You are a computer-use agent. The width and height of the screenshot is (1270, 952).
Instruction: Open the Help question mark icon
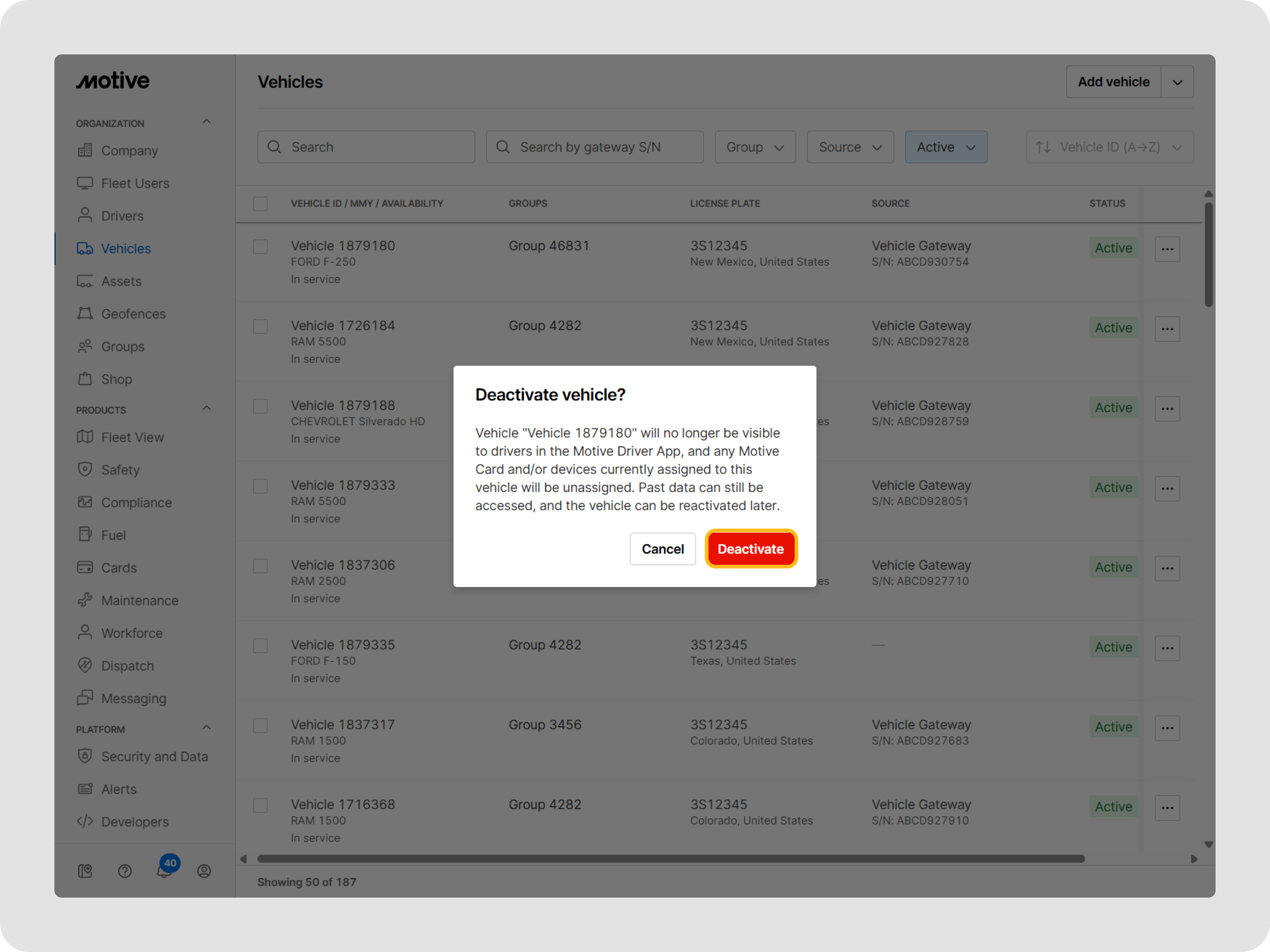click(x=125, y=870)
